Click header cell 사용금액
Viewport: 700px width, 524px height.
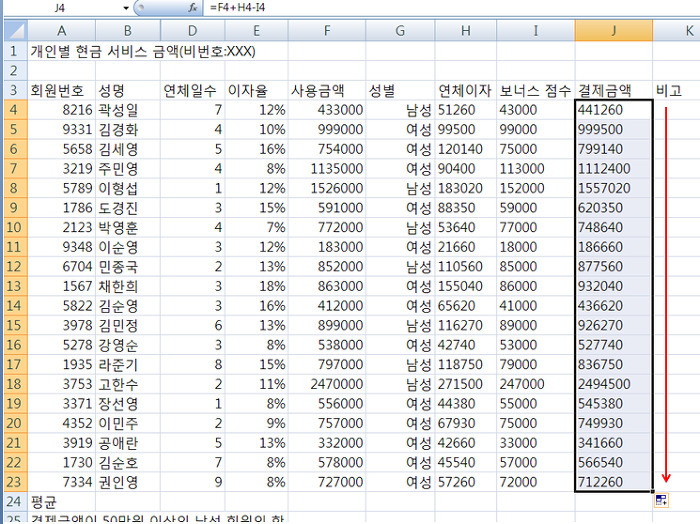point(327,91)
